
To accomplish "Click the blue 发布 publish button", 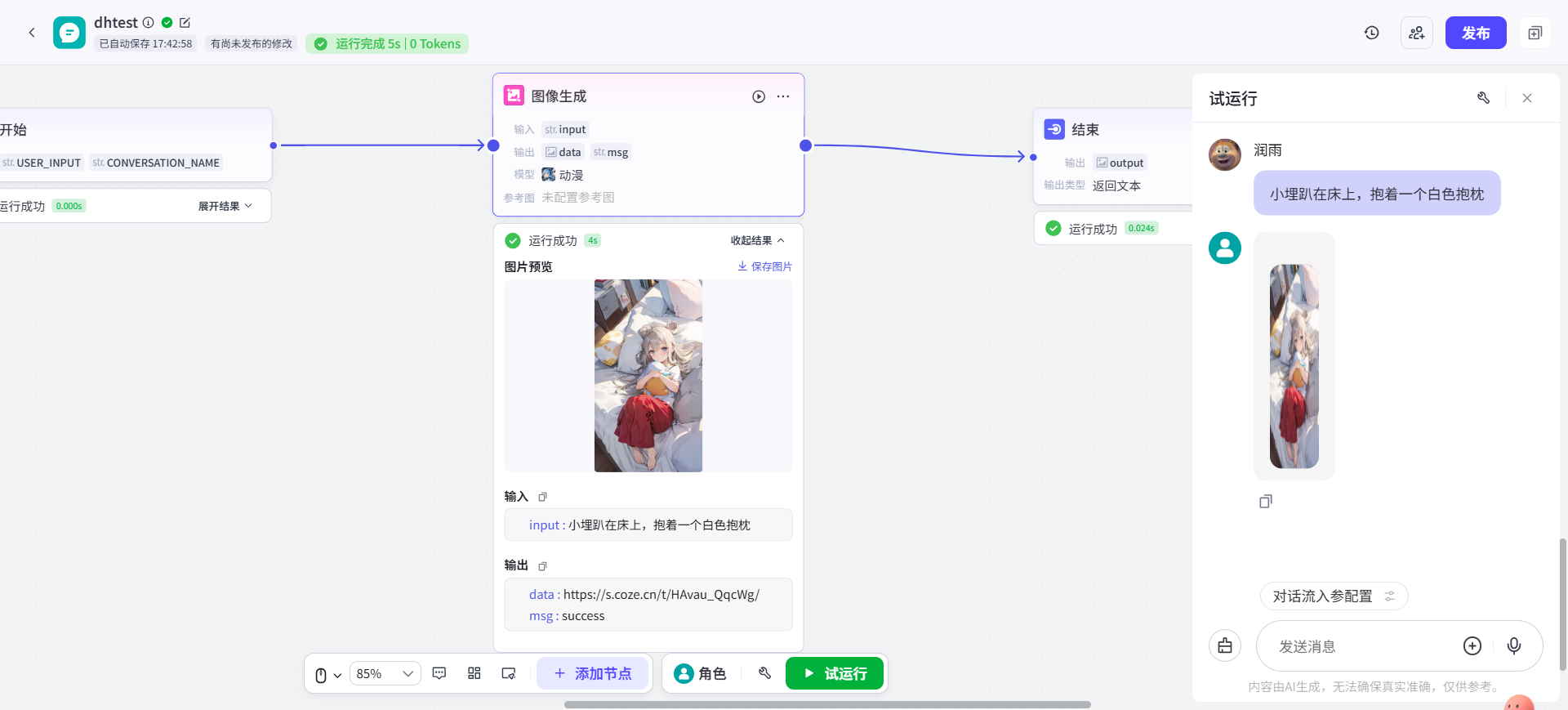I will (1476, 33).
